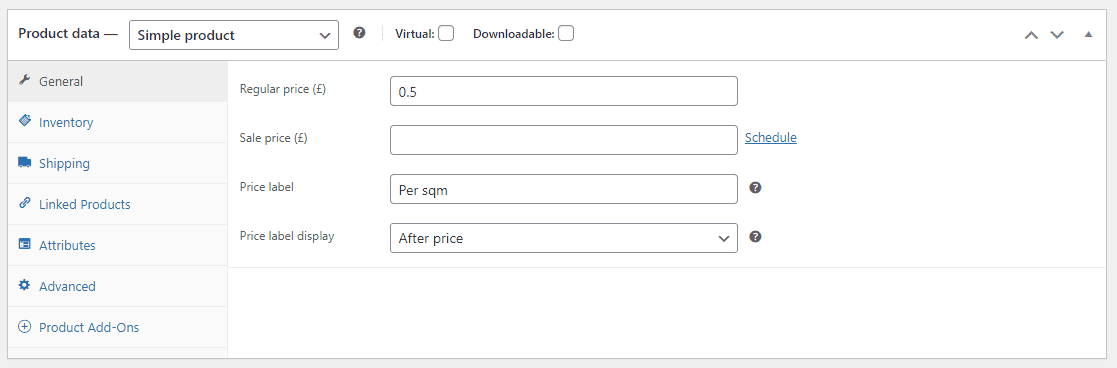Click into the empty Sale price field
Screen dimensions: 1117x368
pyautogui.click(x=563, y=140)
